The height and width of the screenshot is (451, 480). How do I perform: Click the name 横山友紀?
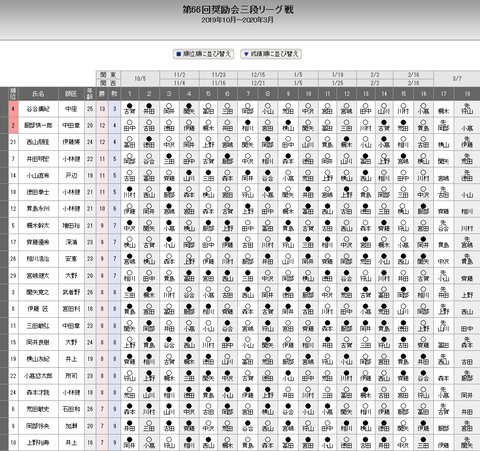click(38, 359)
